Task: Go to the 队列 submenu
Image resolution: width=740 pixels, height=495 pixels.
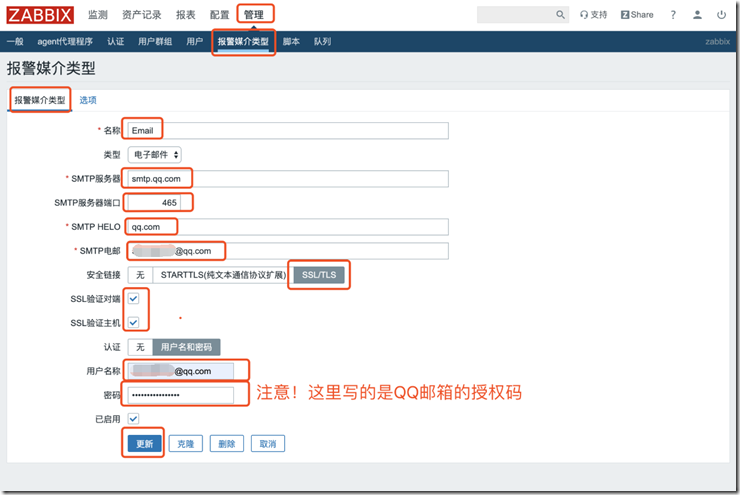Action: (x=322, y=42)
